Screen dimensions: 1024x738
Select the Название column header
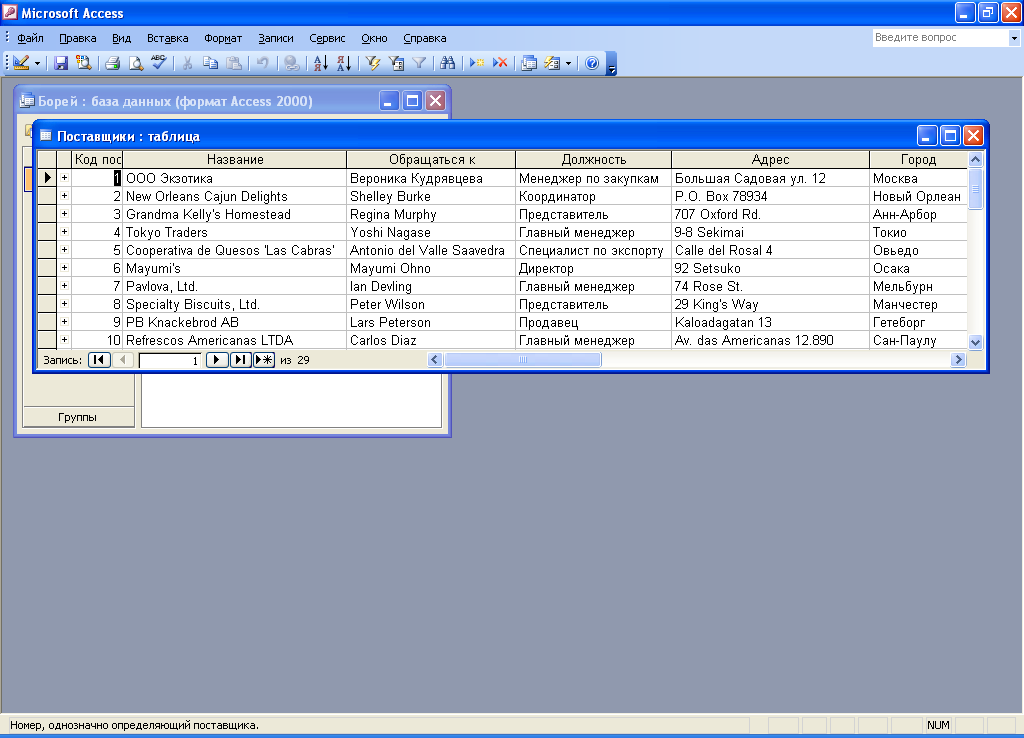click(235, 159)
